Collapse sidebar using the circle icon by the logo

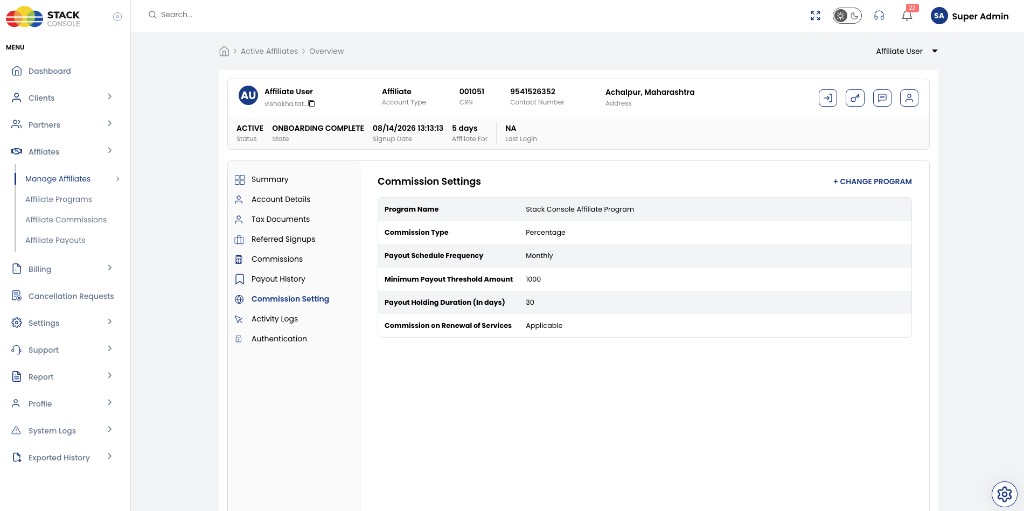click(118, 17)
